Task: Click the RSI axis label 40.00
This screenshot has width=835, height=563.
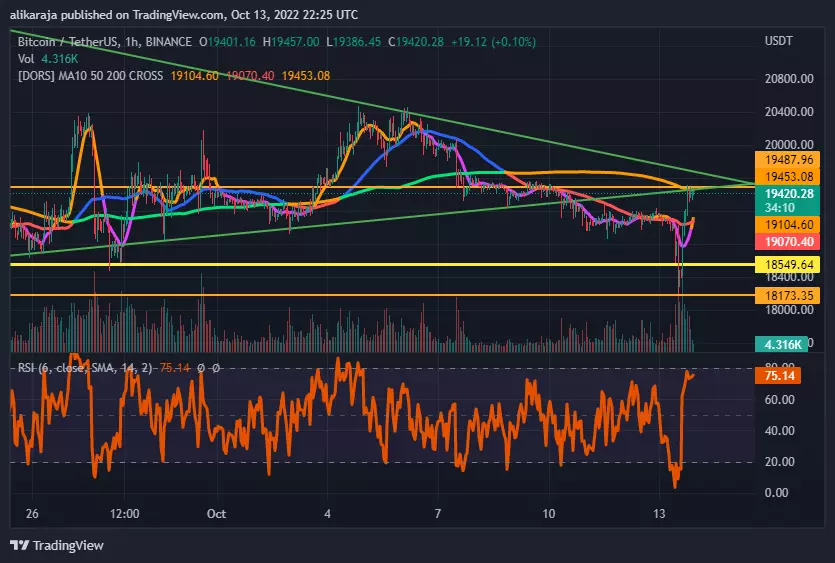Action: tap(779, 430)
